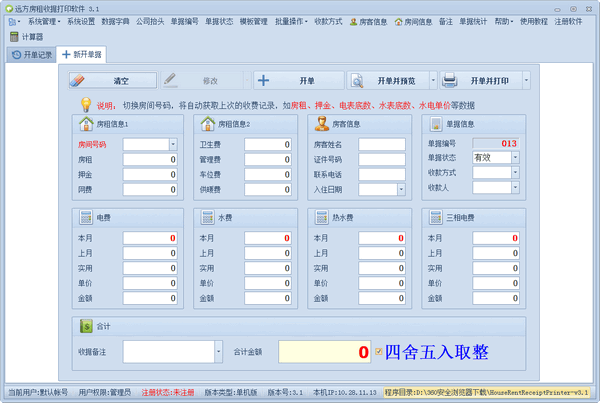This screenshot has width=600, height=403.
Task: Open 房客信息 in the toolbar
Action: pos(369,20)
